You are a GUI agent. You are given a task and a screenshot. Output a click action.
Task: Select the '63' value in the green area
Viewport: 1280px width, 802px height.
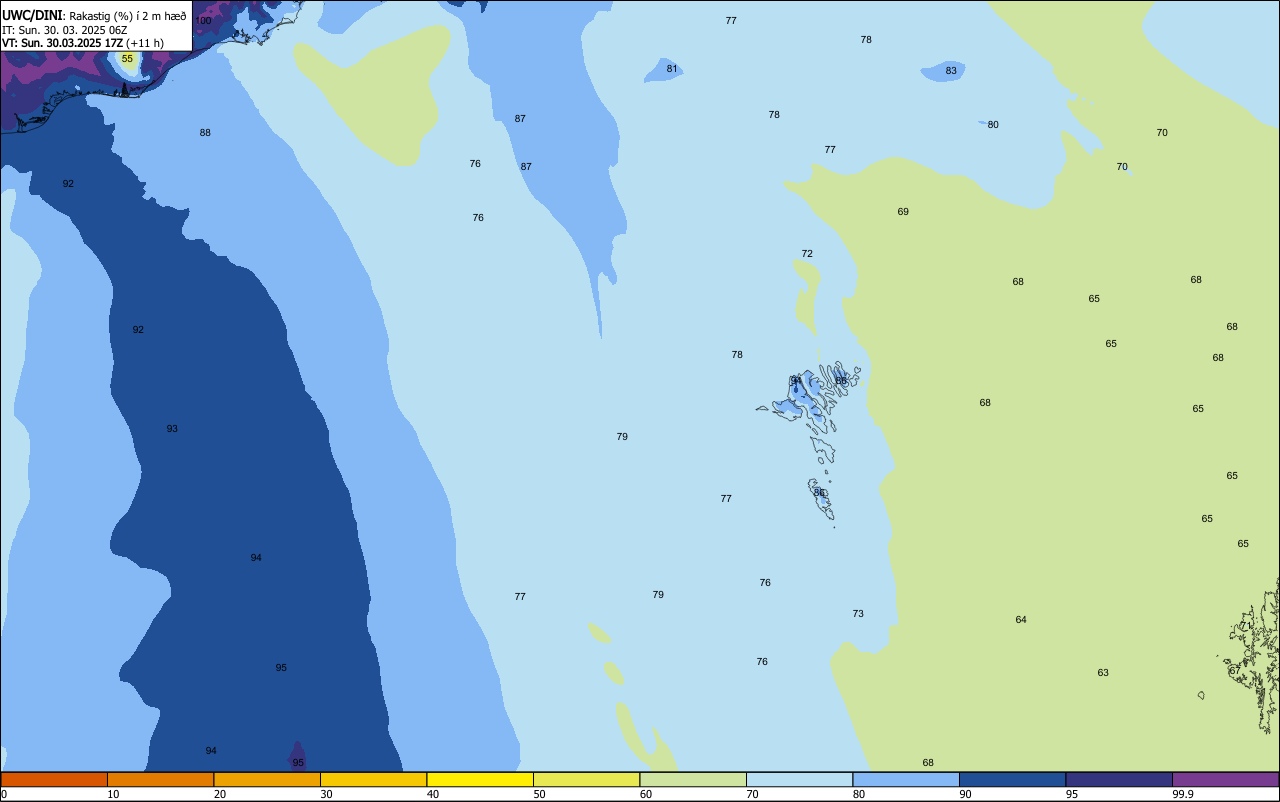pyautogui.click(x=1103, y=673)
